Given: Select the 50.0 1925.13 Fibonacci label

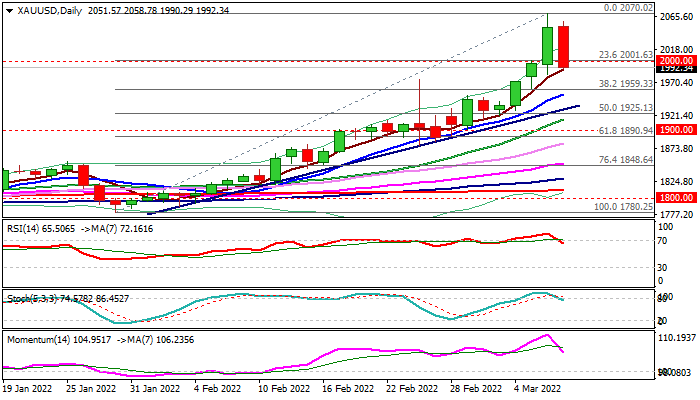Looking at the screenshot, I should pos(626,107).
